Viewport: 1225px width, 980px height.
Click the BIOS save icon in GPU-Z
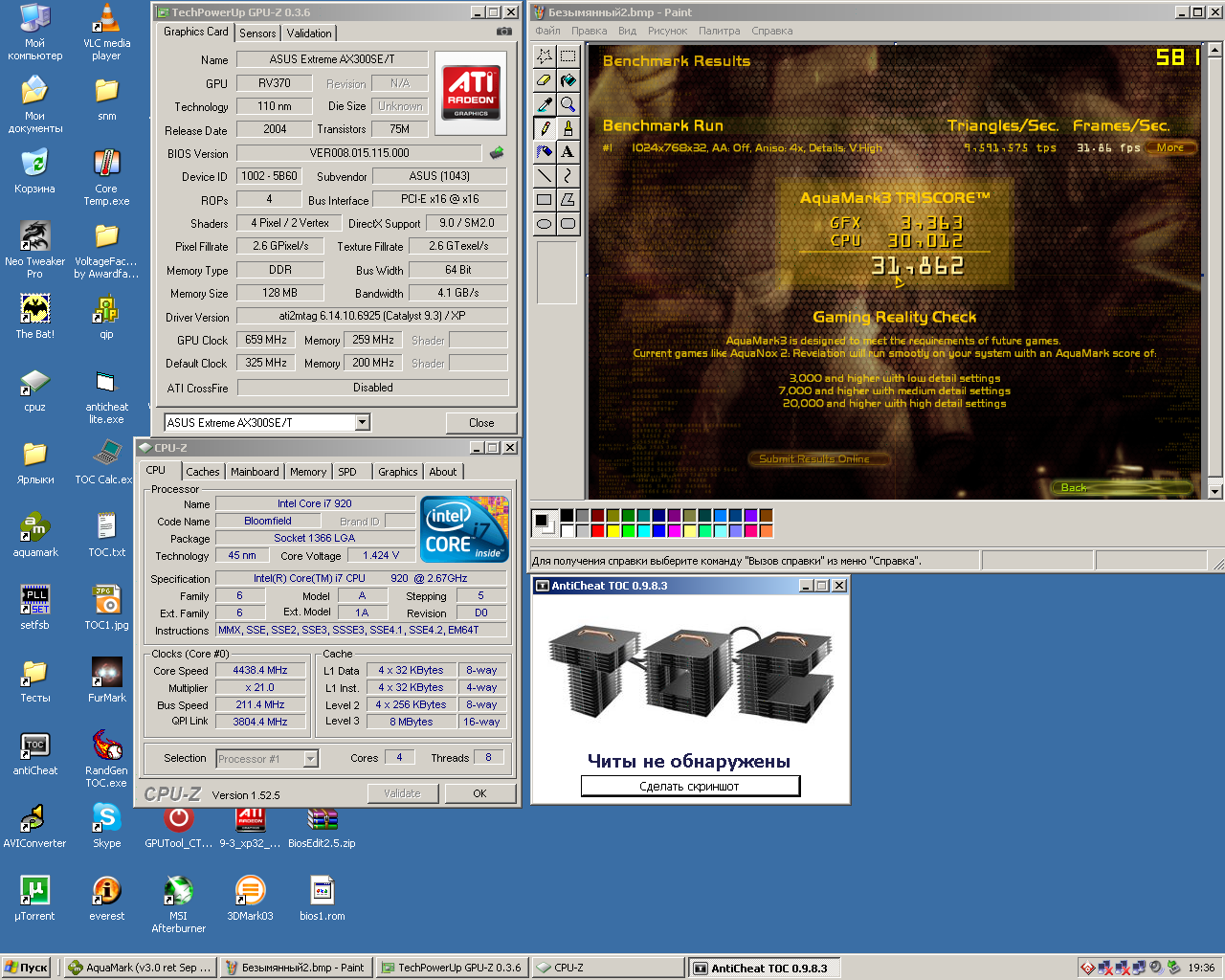[x=497, y=152]
